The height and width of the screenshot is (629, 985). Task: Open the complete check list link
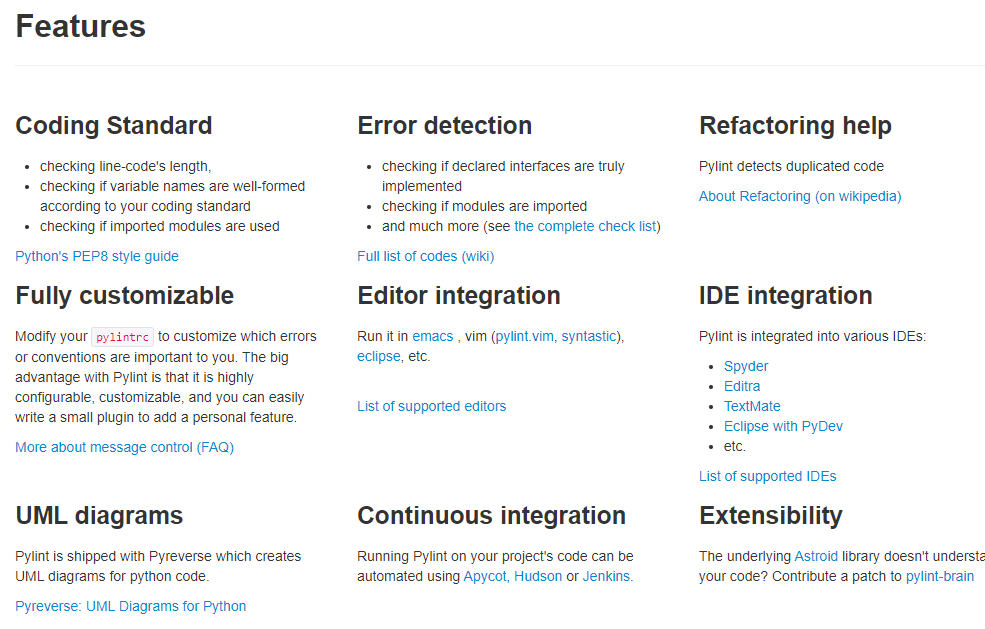tap(585, 226)
